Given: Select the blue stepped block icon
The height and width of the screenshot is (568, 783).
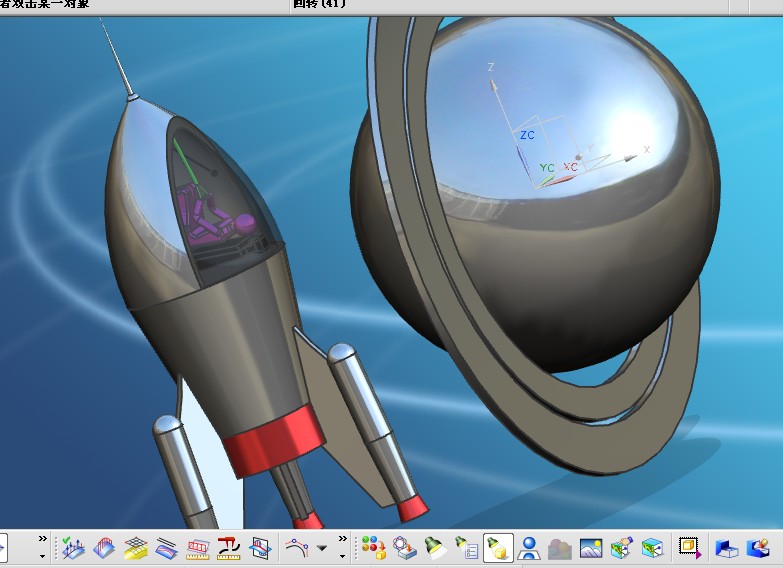Looking at the screenshot, I should pos(727,549).
